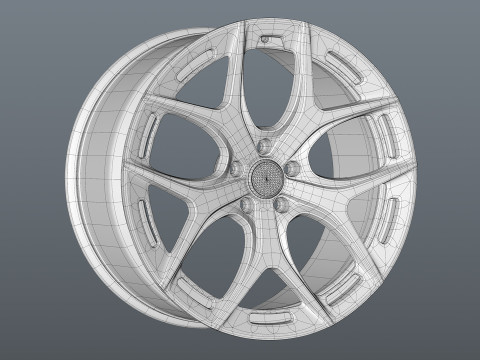The height and width of the screenshot is (360, 480).
Task: Select the bottommost rim slot cutout
Action: tap(271, 319)
